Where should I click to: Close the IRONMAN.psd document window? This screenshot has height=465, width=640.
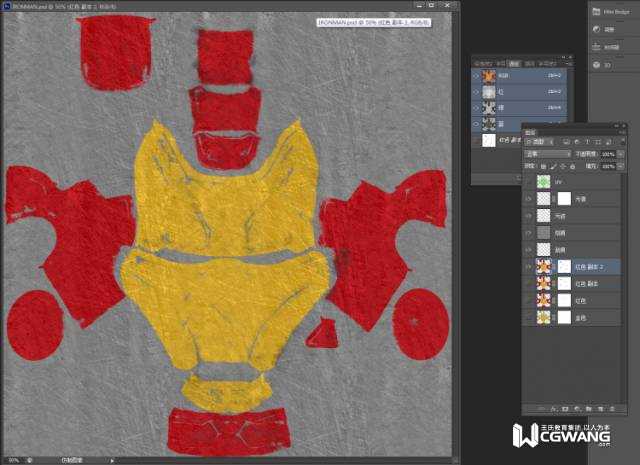(447, 5)
